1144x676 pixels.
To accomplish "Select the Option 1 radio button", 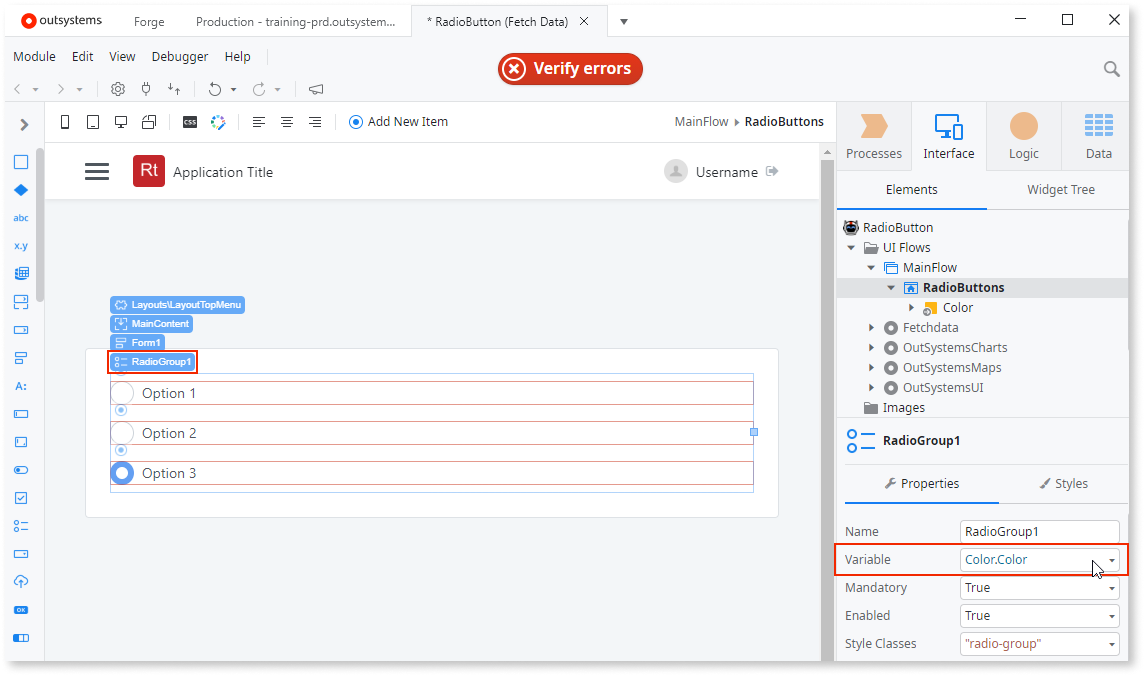I will click(x=122, y=393).
